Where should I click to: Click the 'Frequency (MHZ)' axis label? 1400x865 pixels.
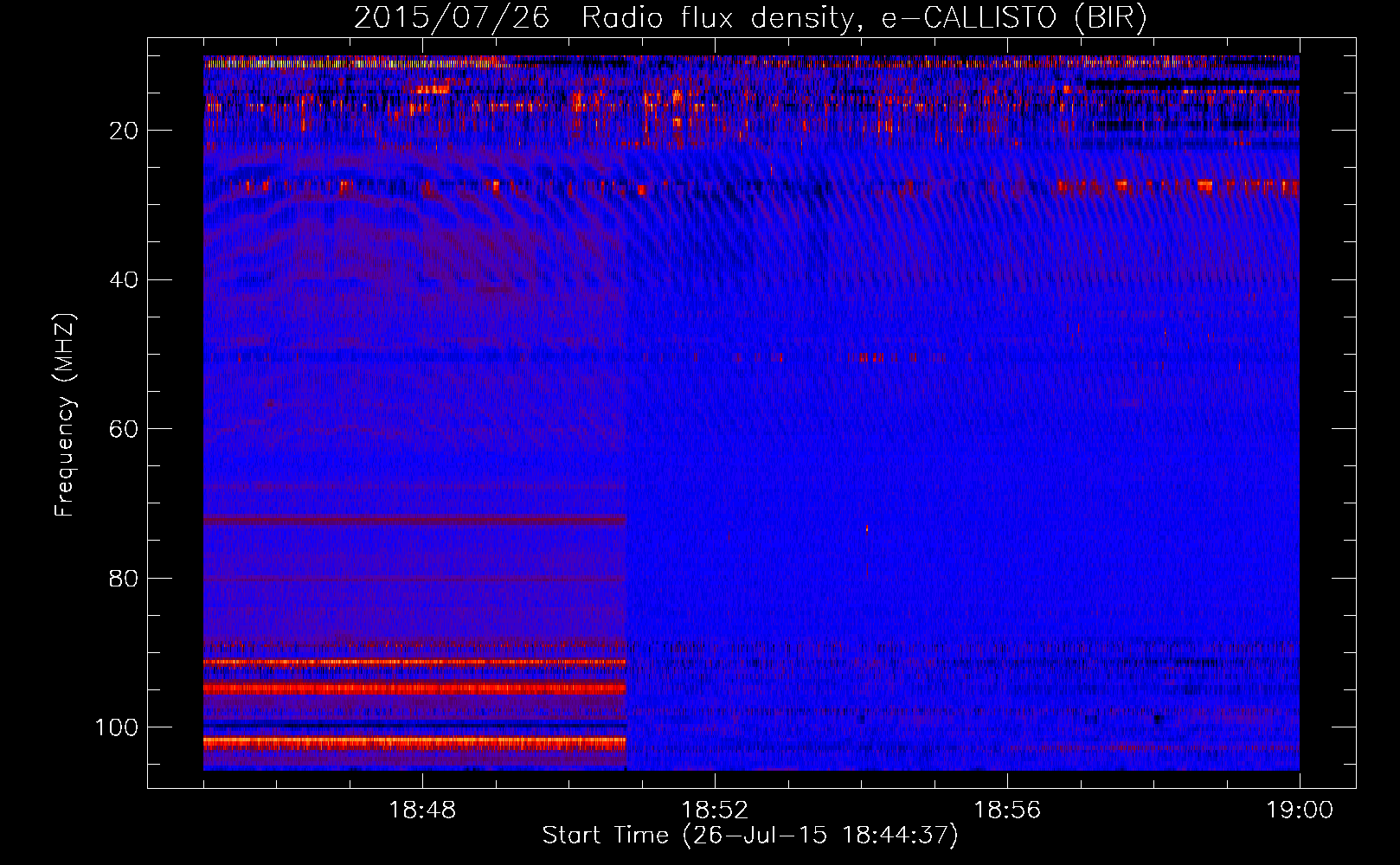pyautogui.click(x=66, y=415)
